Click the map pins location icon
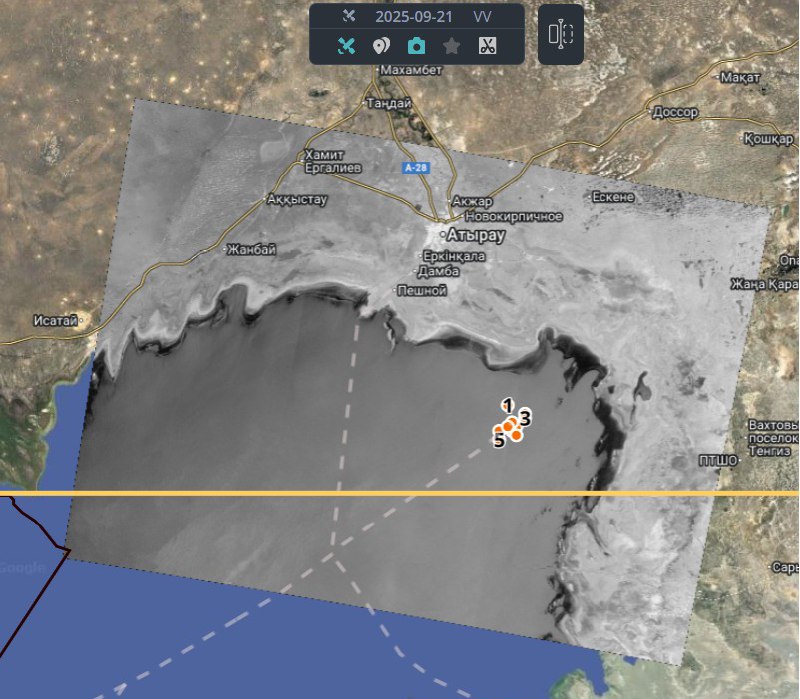The width and height of the screenshot is (800, 699). click(381, 46)
